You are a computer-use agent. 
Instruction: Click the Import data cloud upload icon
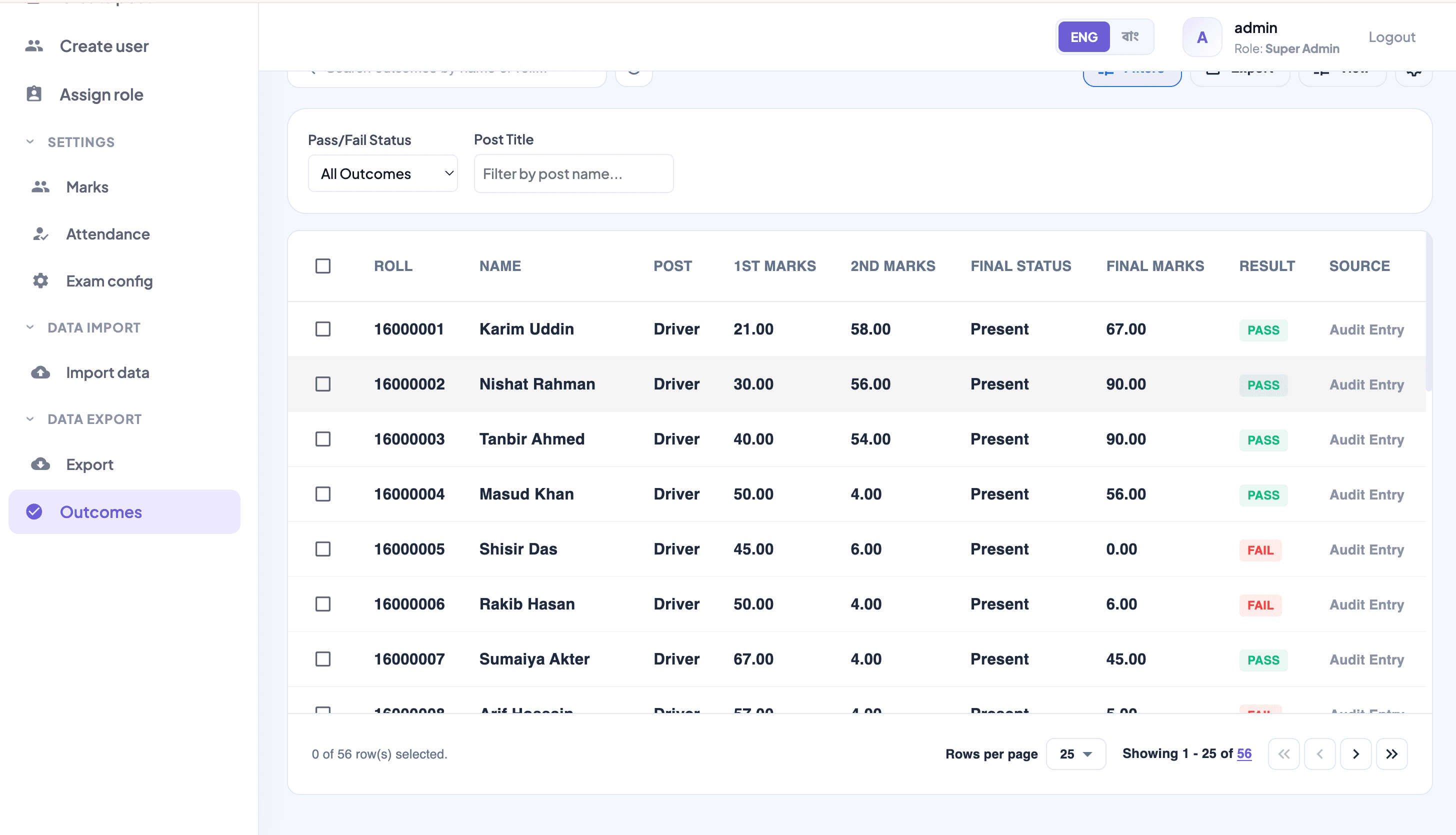40,373
